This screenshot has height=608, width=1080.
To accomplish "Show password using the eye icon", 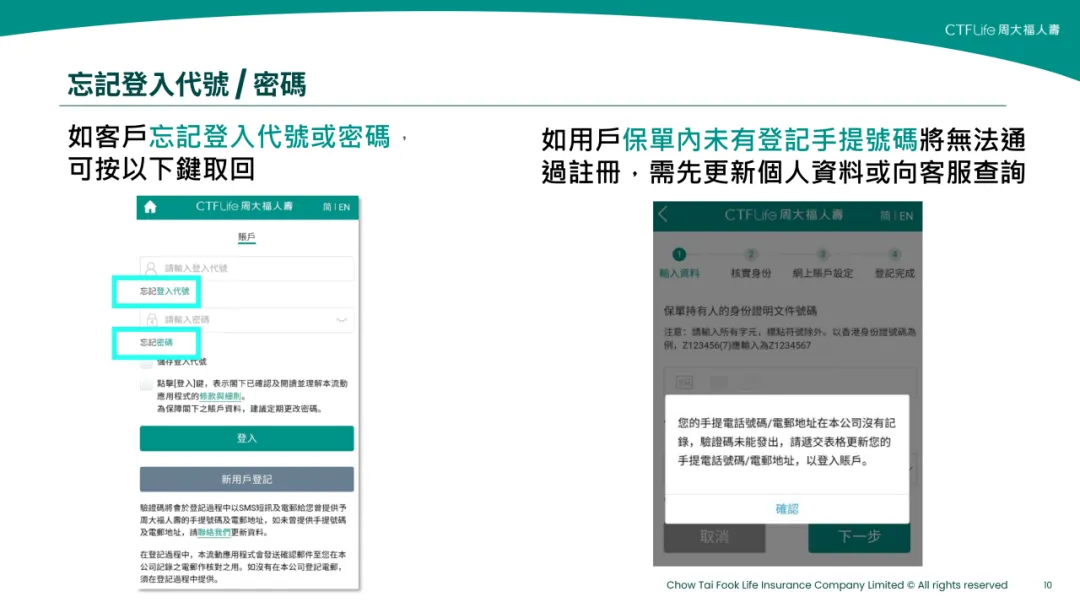I will [344, 320].
